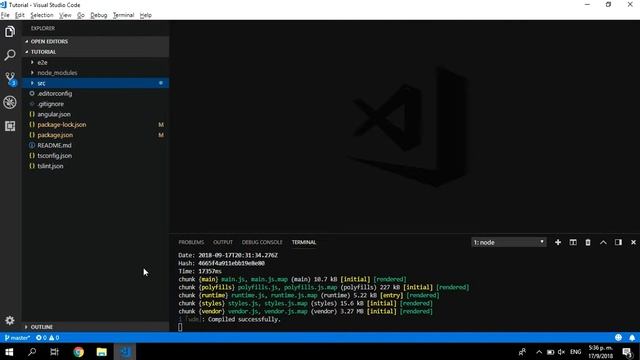Screen dimensions: 640x360
Task: Maximize the panel size with chevron-up icon
Action: click(x=603, y=242)
